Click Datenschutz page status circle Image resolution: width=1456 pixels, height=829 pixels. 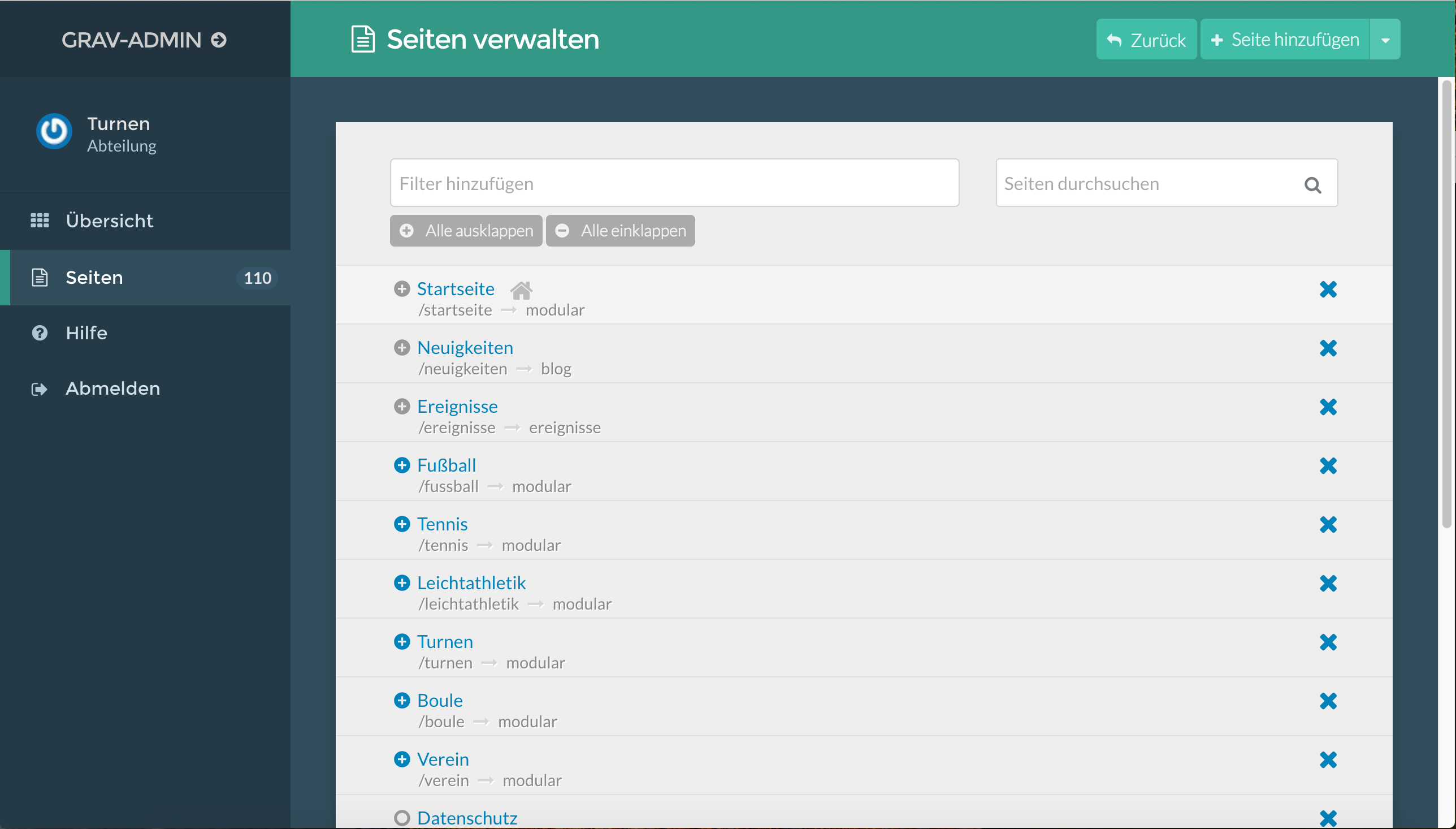pos(402,818)
